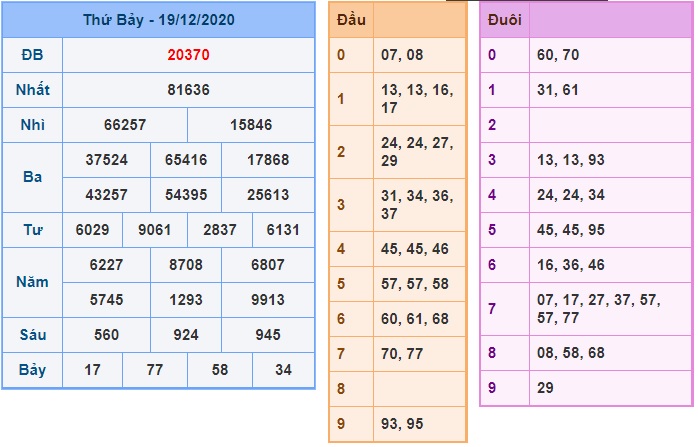
Task: Select Ba prize number 17868
Action: [x=268, y=160]
